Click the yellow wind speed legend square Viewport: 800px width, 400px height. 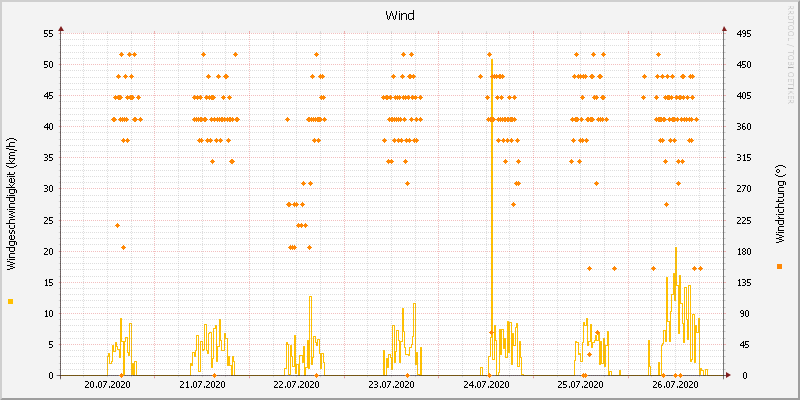pos(11,302)
